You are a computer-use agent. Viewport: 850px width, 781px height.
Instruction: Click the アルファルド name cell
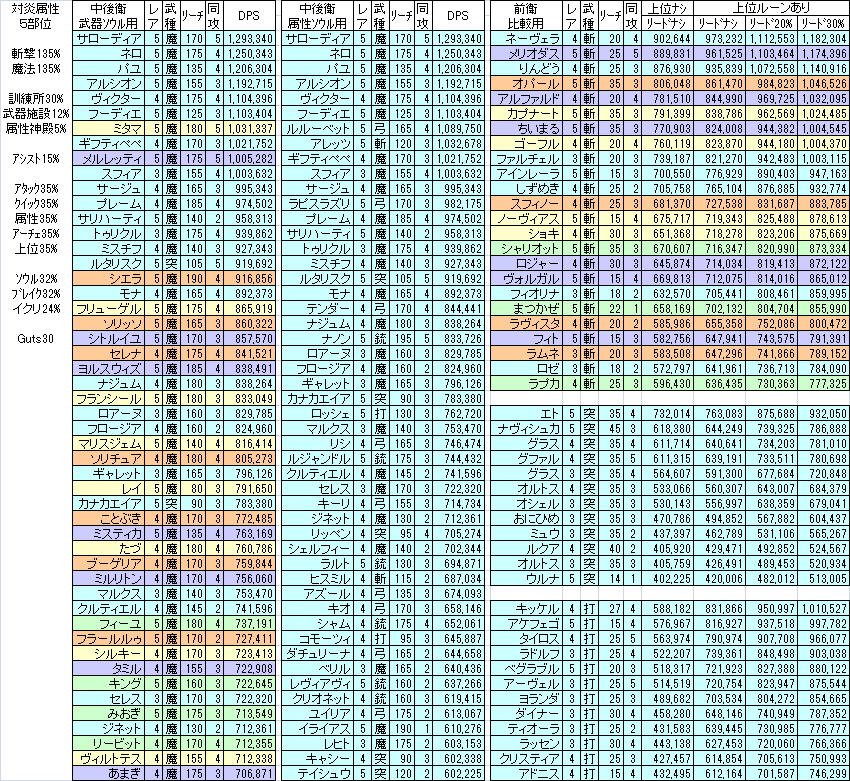pyautogui.click(x=525, y=99)
